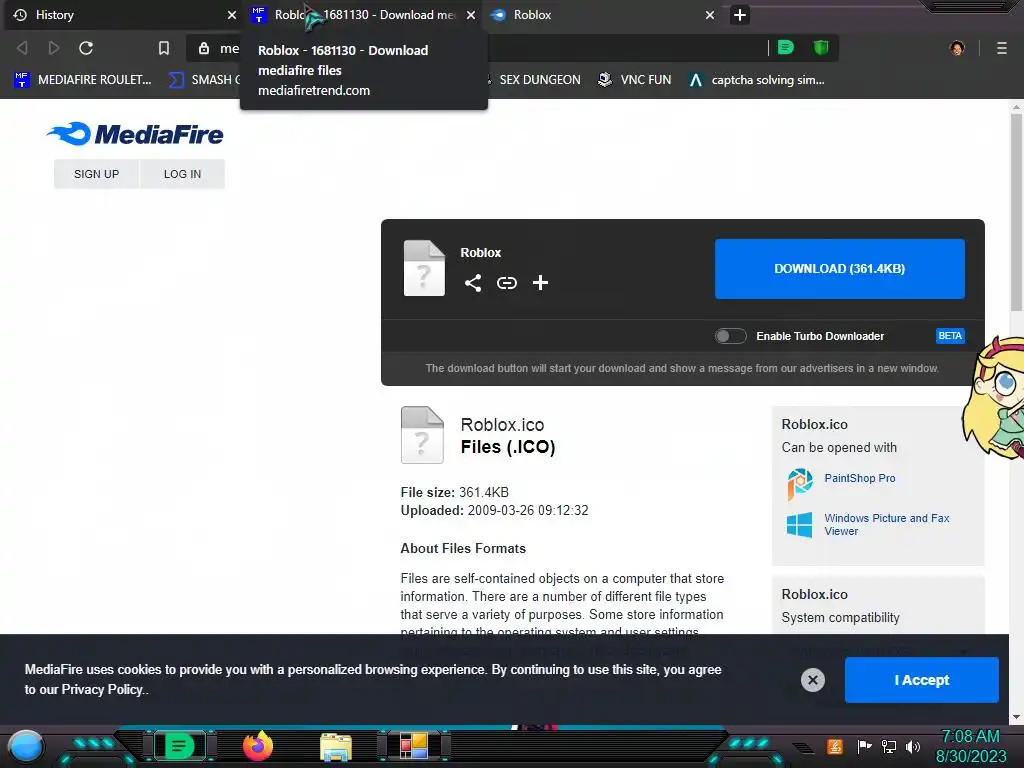Click the About Files Formats heading
This screenshot has height=768, width=1024.
(463, 549)
